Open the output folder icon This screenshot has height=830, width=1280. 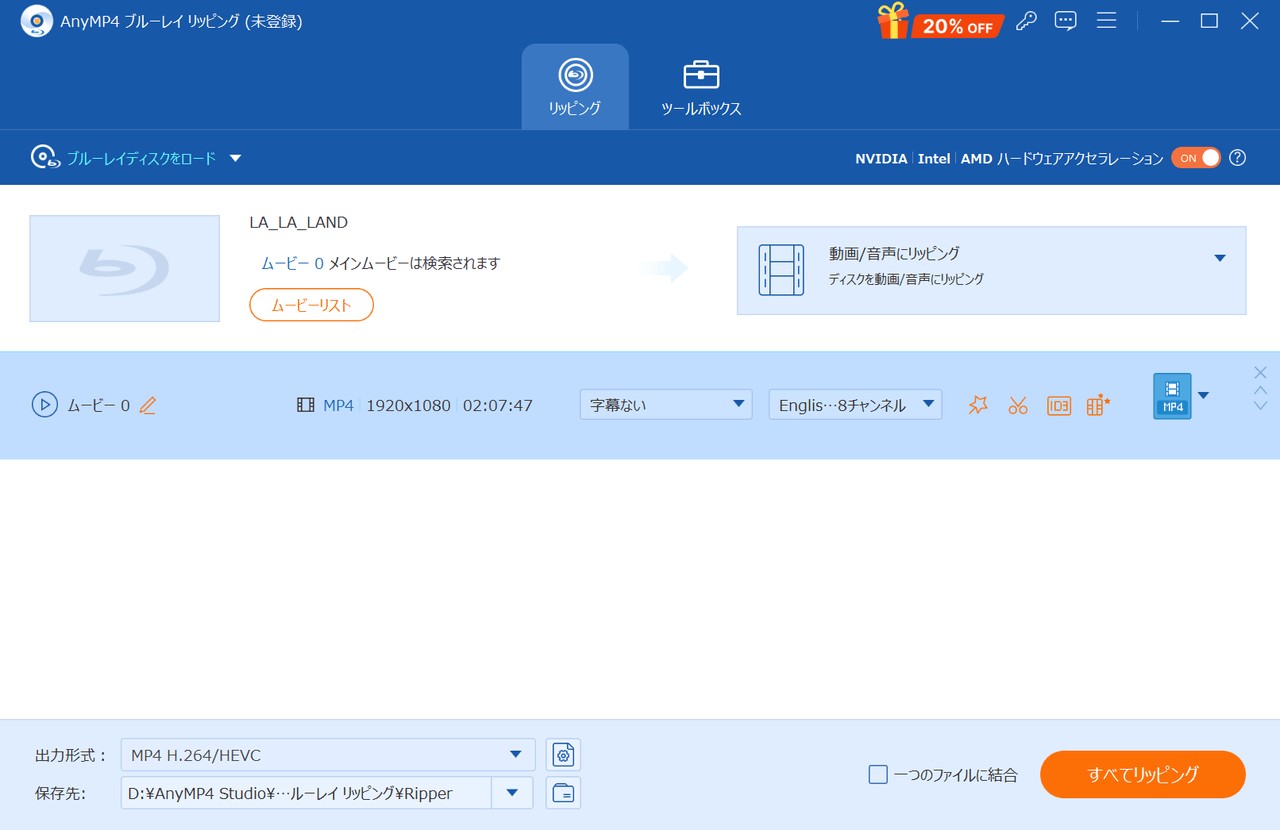[564, 793]
